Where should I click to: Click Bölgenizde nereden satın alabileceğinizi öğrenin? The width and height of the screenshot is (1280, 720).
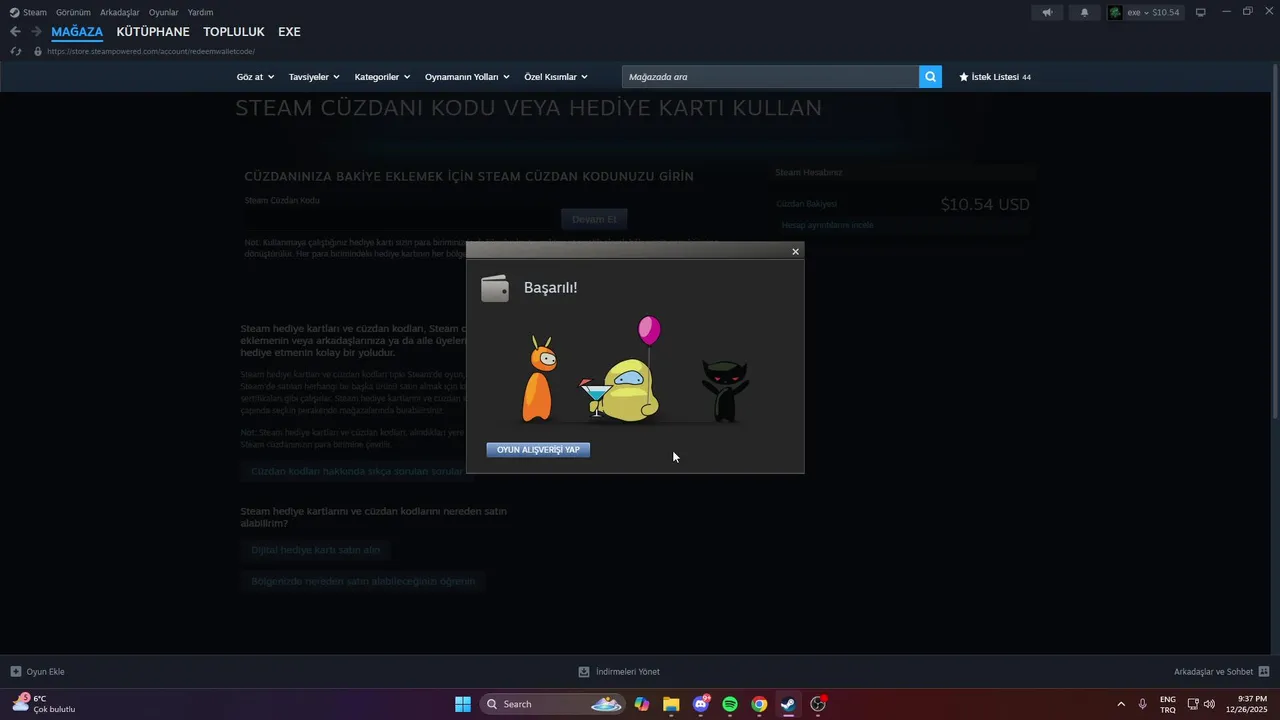(363, 581)
